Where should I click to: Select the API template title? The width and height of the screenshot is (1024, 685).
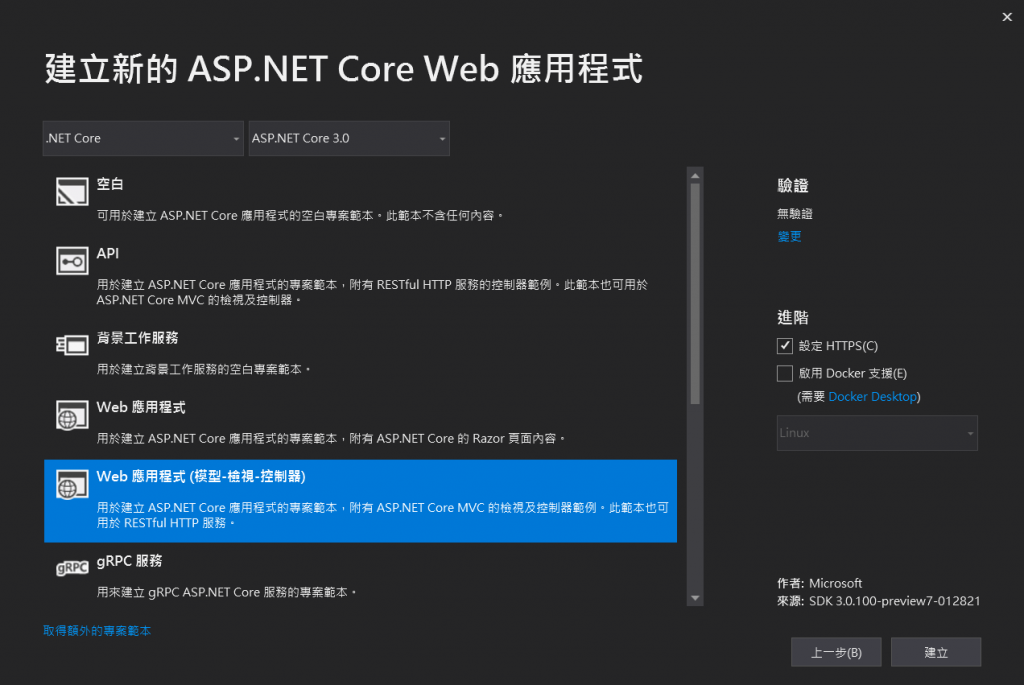click(108, 254)
